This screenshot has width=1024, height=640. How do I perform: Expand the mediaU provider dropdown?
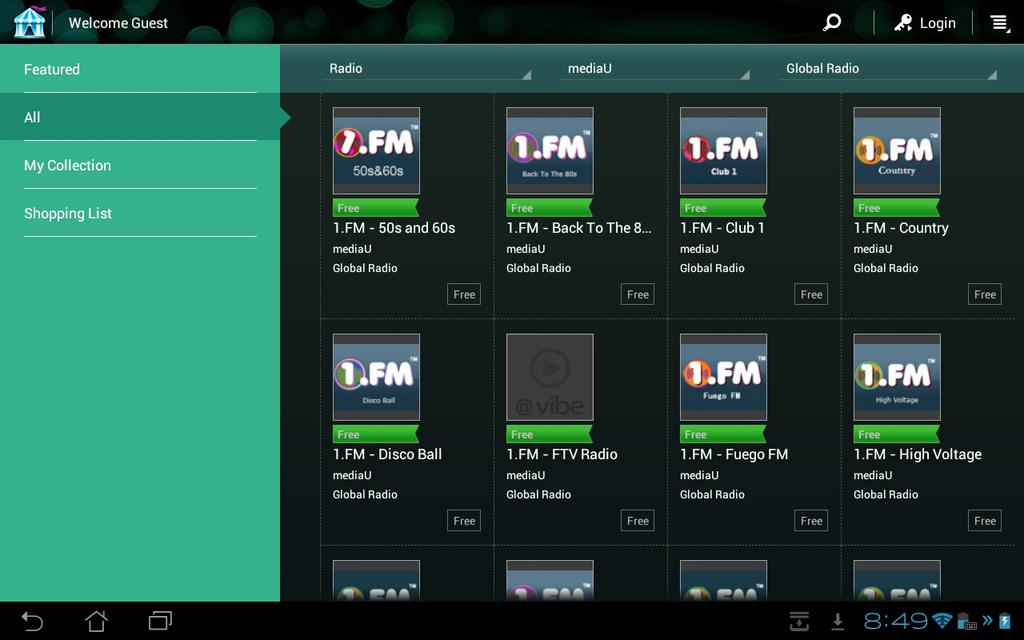(656, 69)
